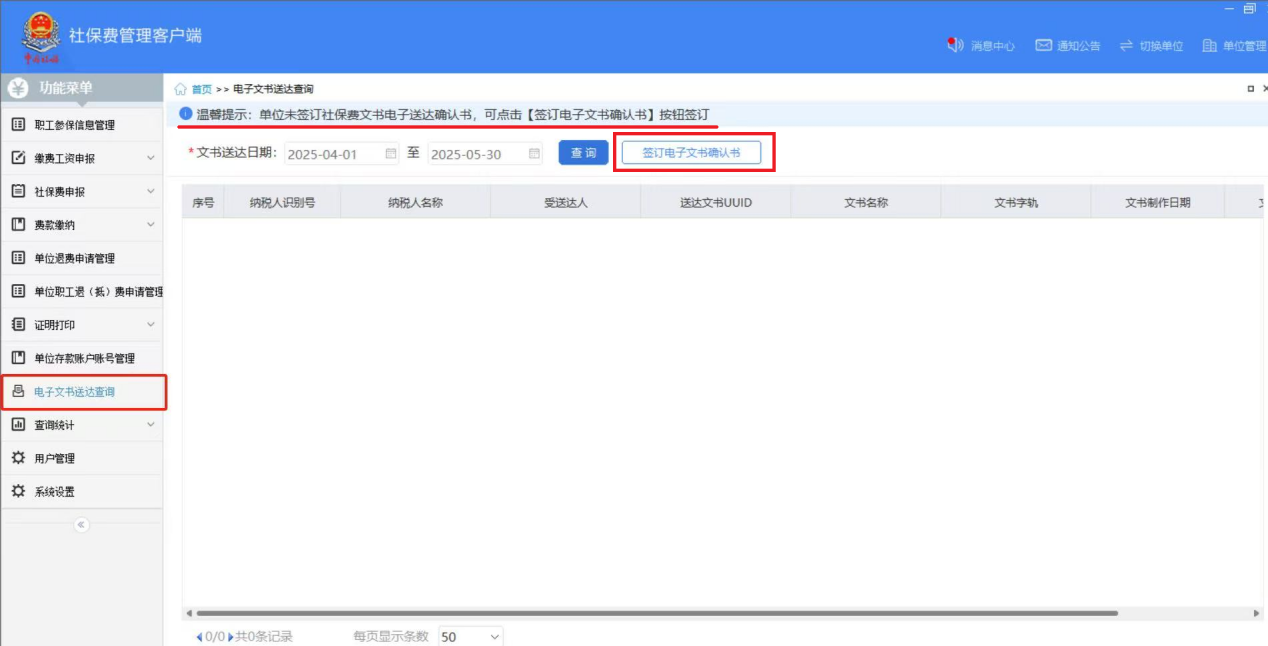The height and width of the screenshot is (646, 1268).
Task: Click the 文书名称 column header
Action: point(865,202)
